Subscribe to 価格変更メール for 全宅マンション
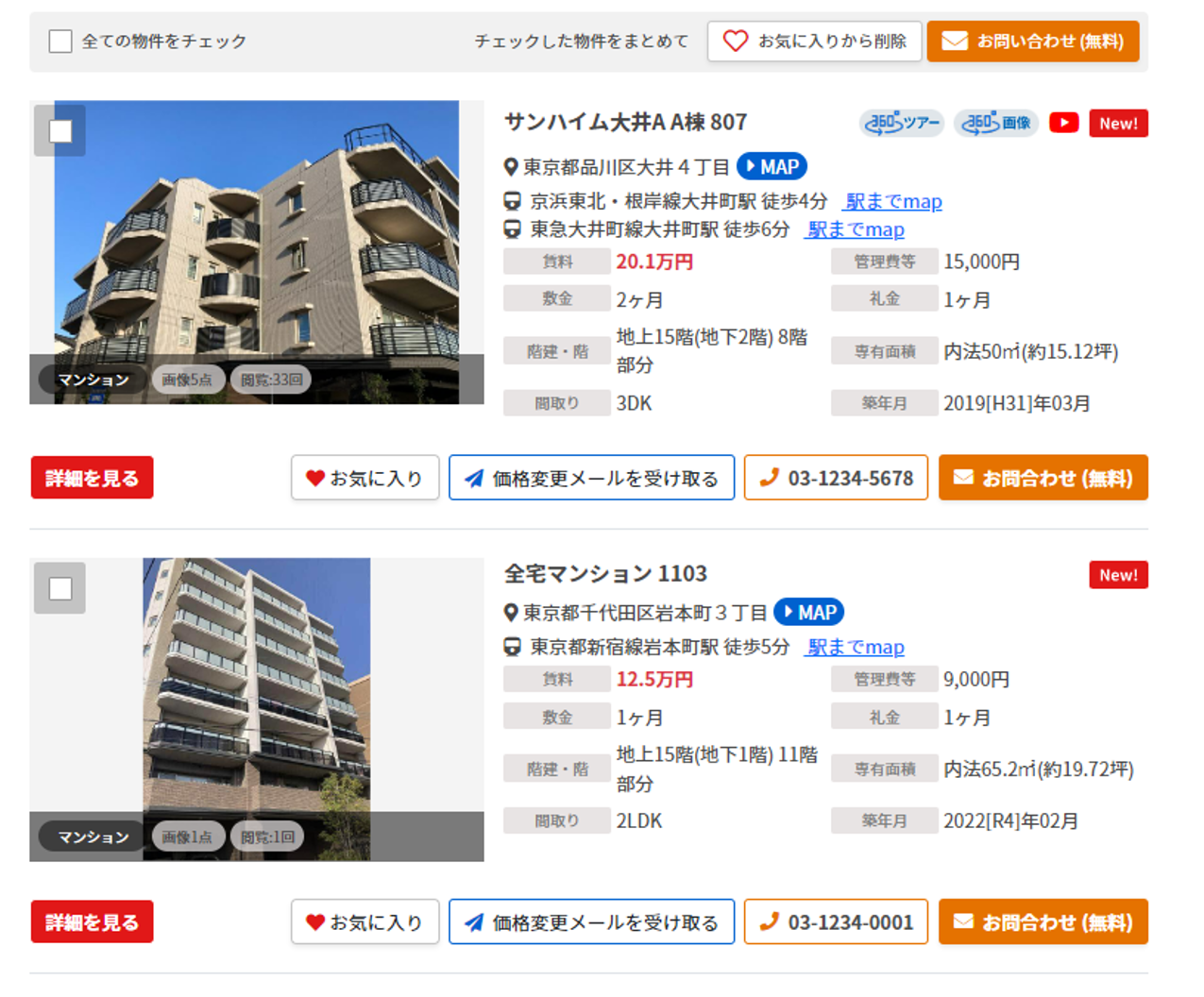The image size is (1204, 997). (x=591, y=922)
